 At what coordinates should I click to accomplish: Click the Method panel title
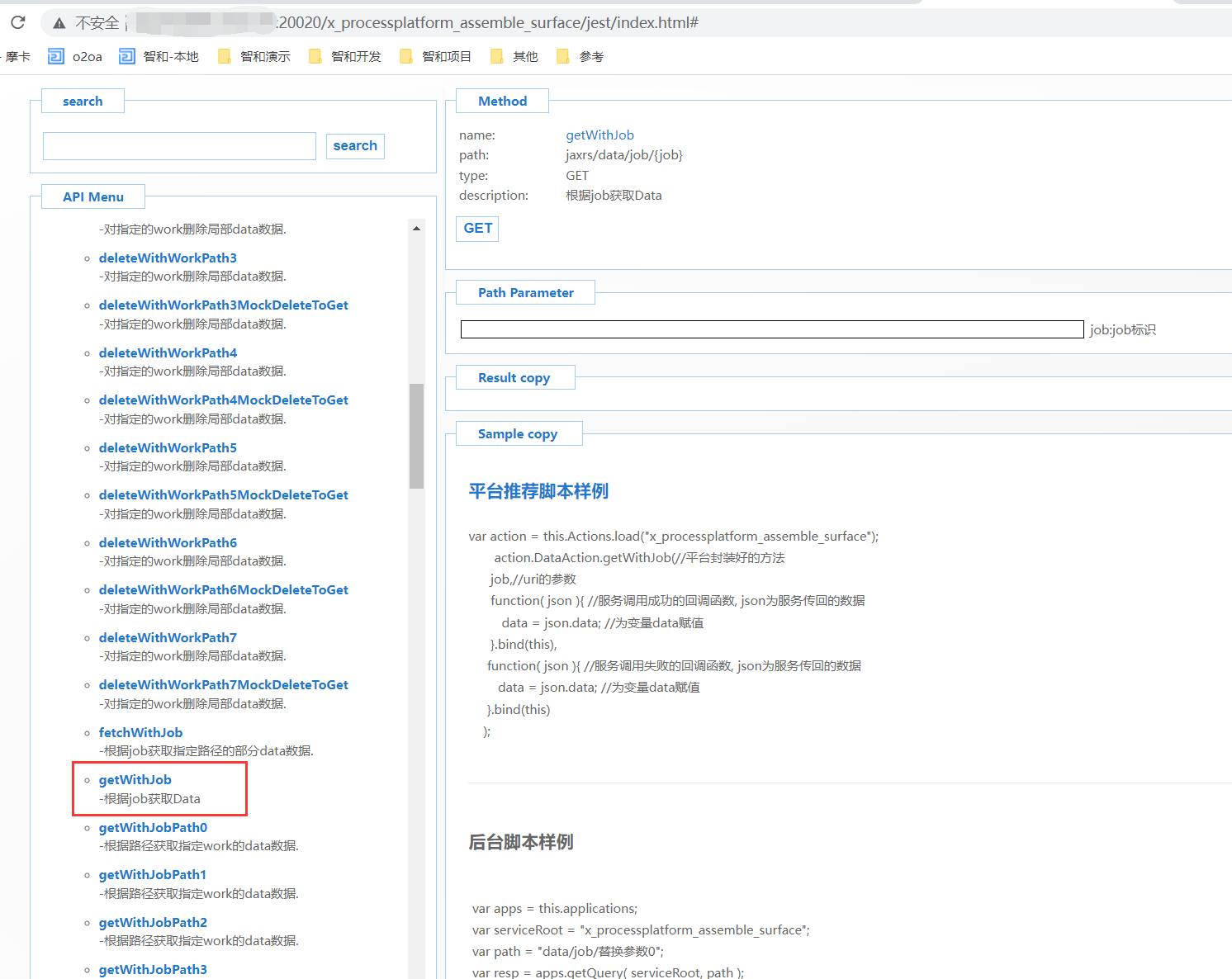[x=502, y=101]
